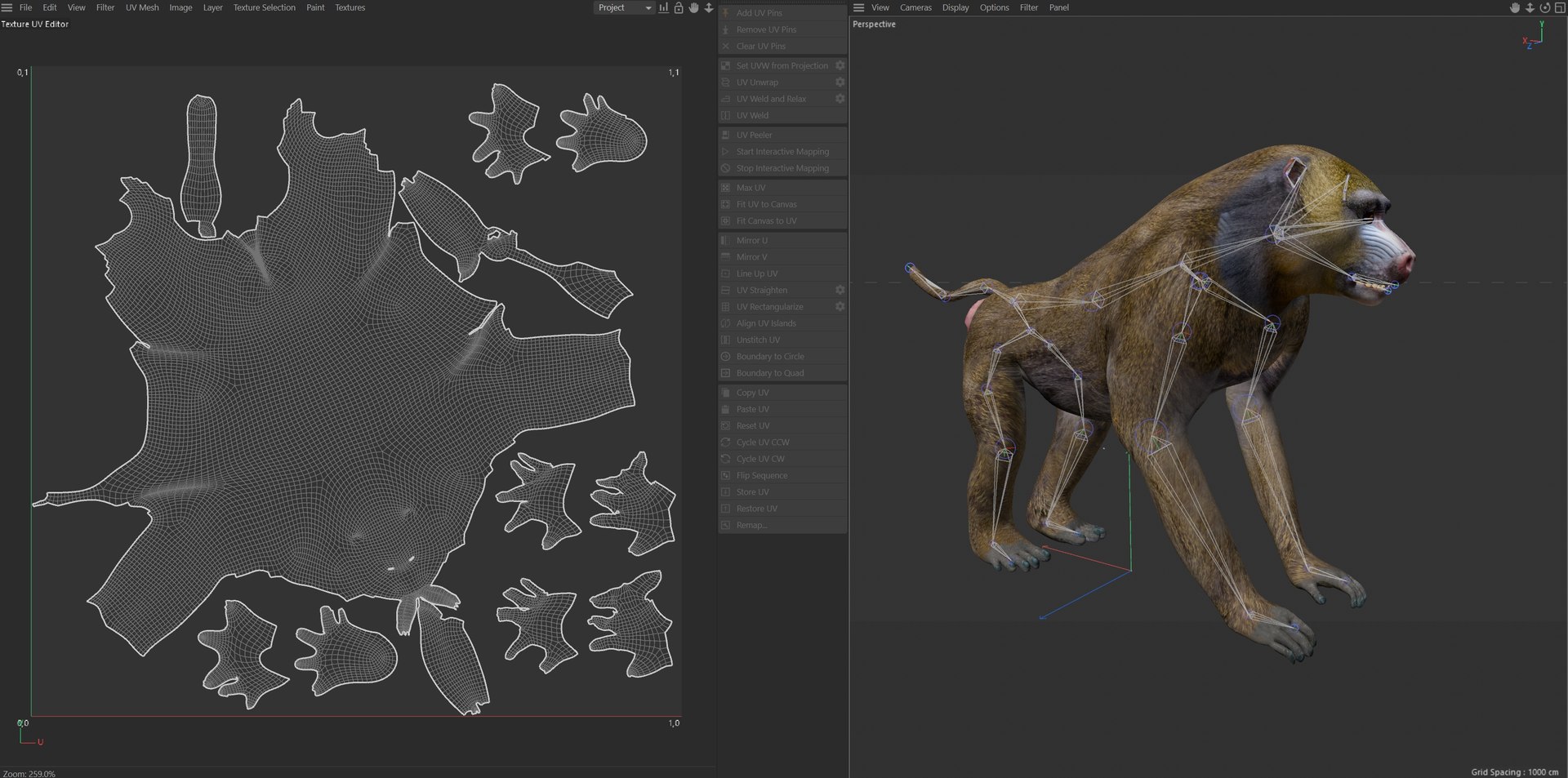Image resolution: width=1568 pixels, height=778 pixels.
Task: Open the Remap... command
Action: 782,525
